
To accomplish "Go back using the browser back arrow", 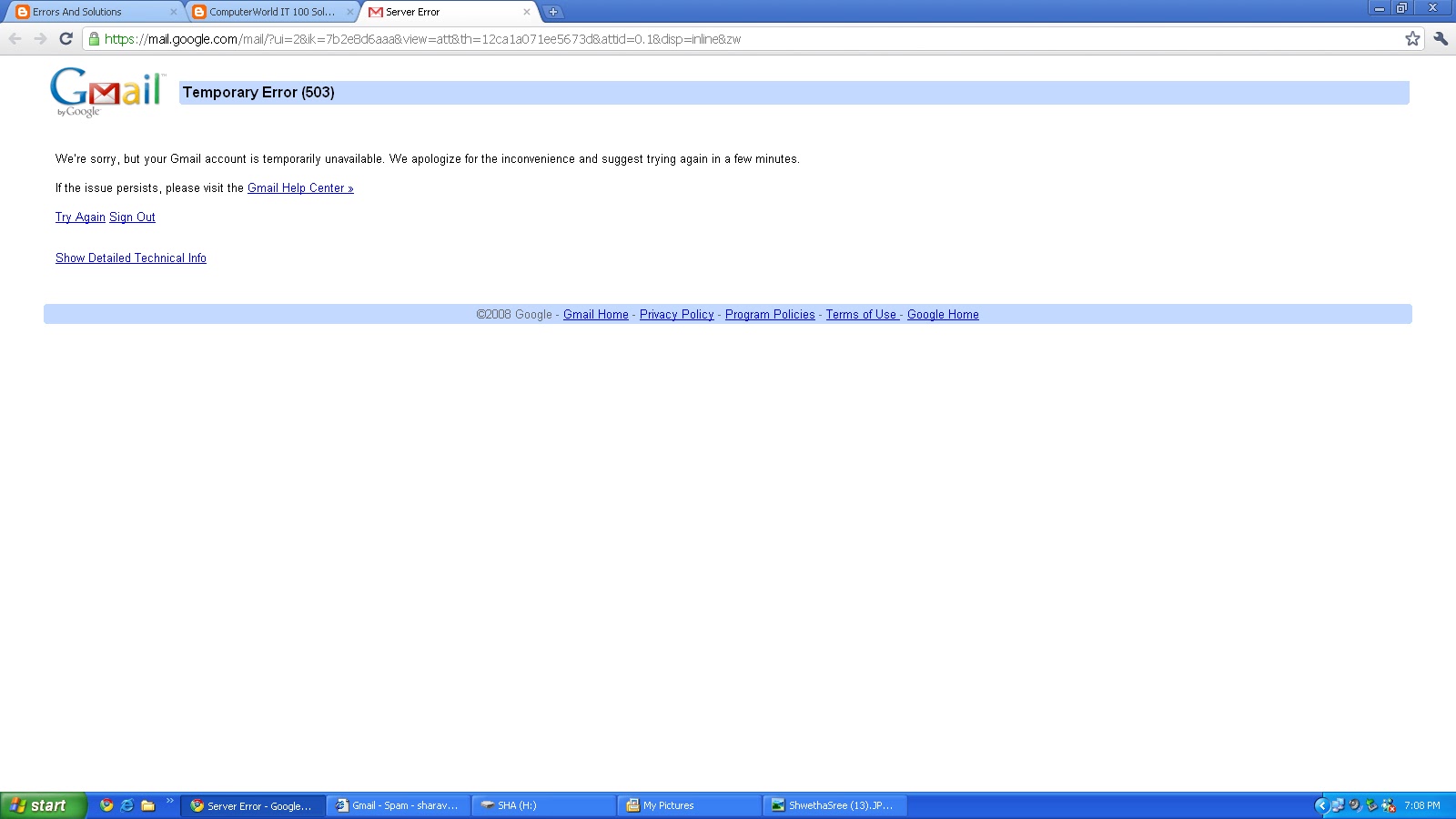I will coord(15,39).
